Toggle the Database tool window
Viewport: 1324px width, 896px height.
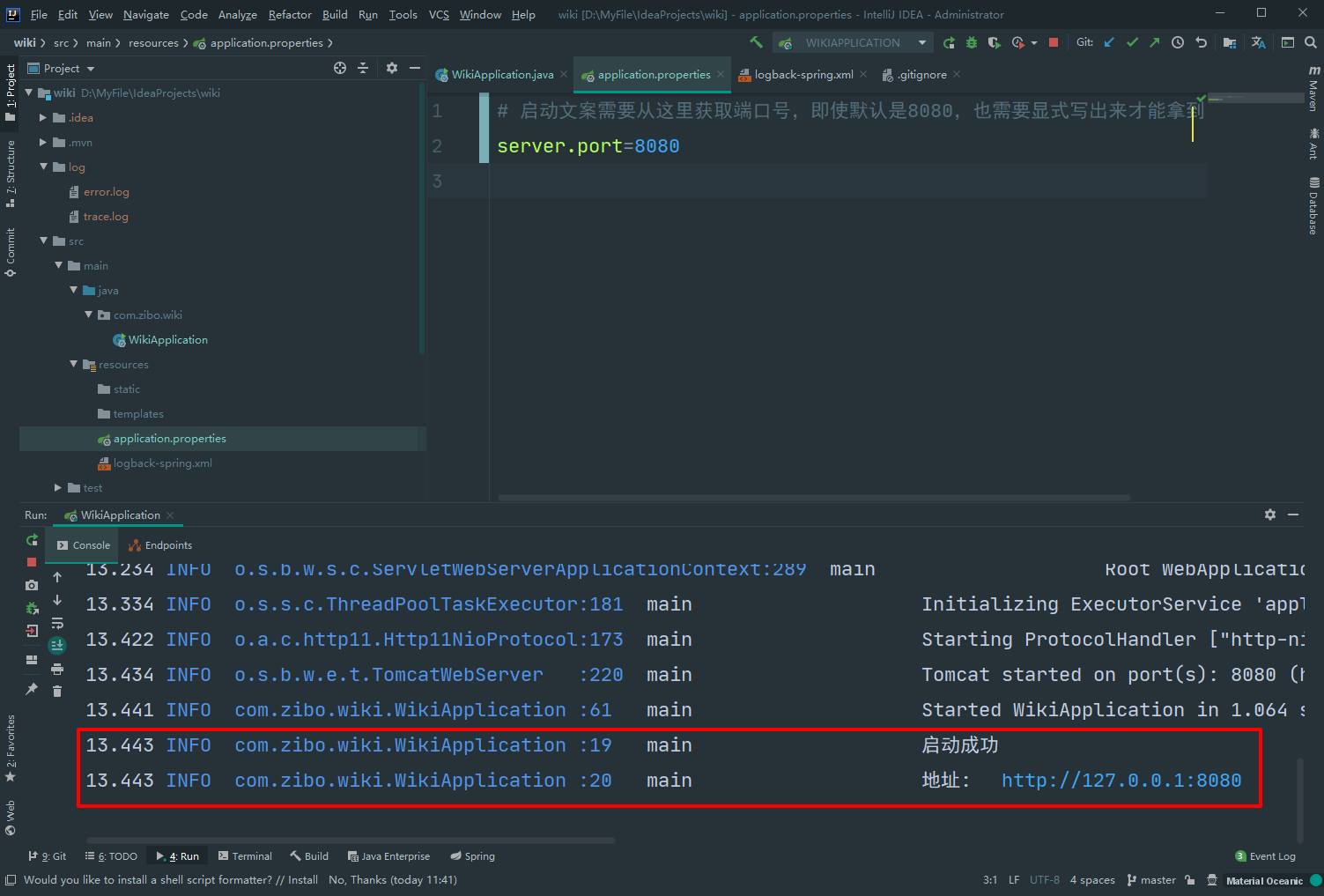click(1313, 205)
